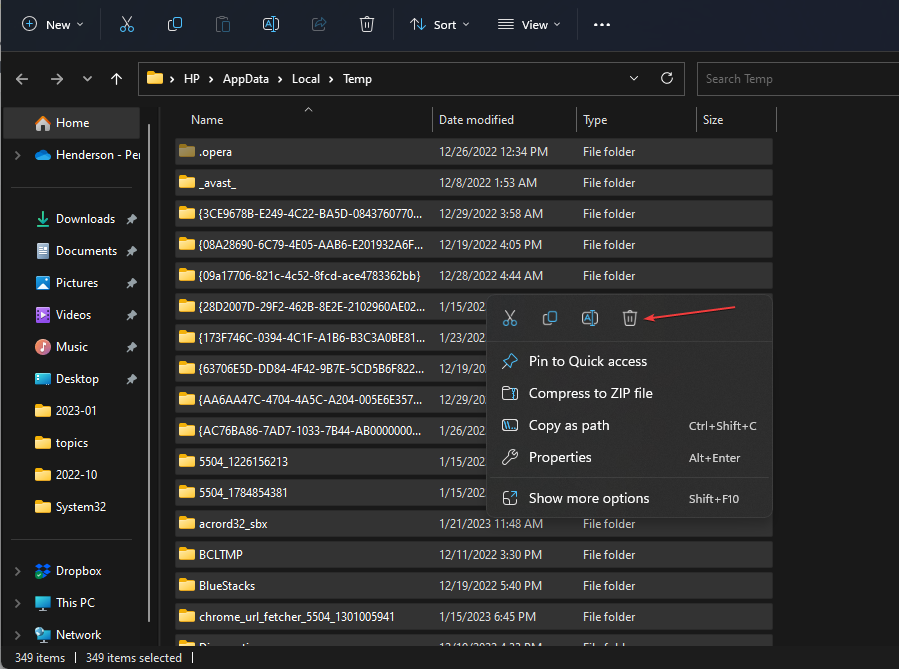Expand the Dropbox tree node
The height and width of the screenshot is (669, 899).
click(17, 571)
